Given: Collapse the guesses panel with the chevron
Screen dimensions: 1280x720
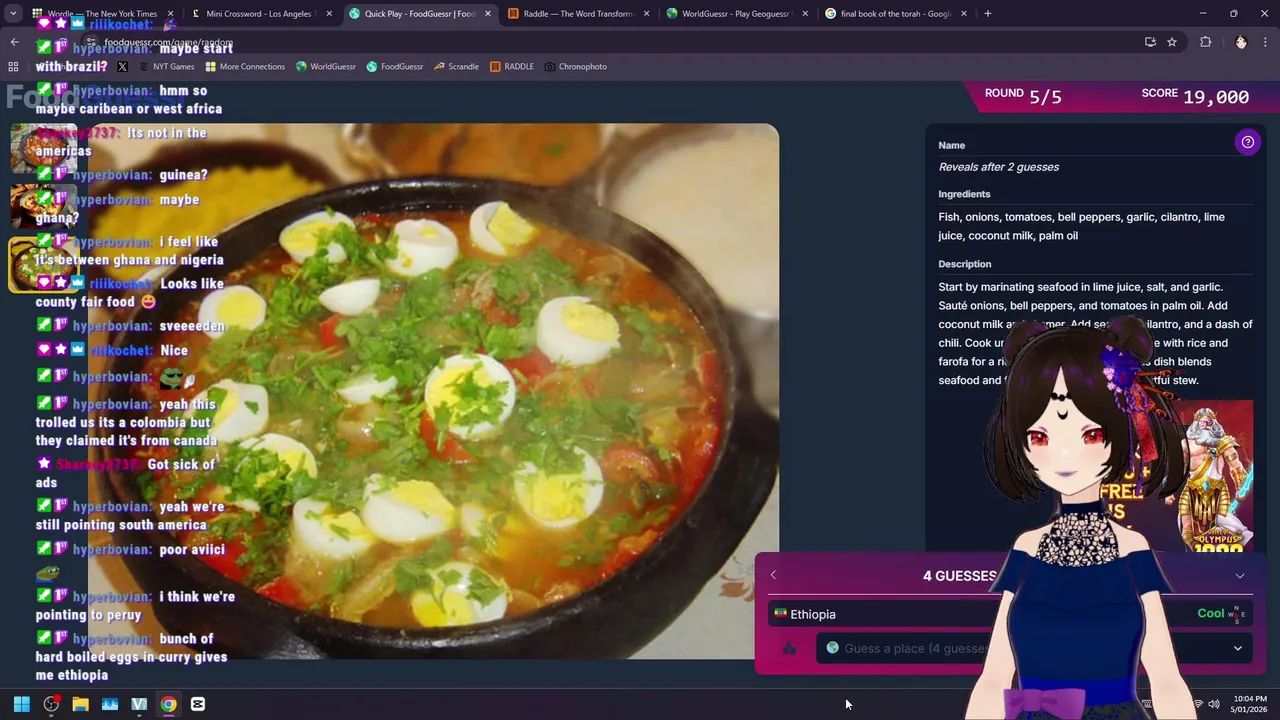Looking at the screenshot, I should coord(1239,576).
